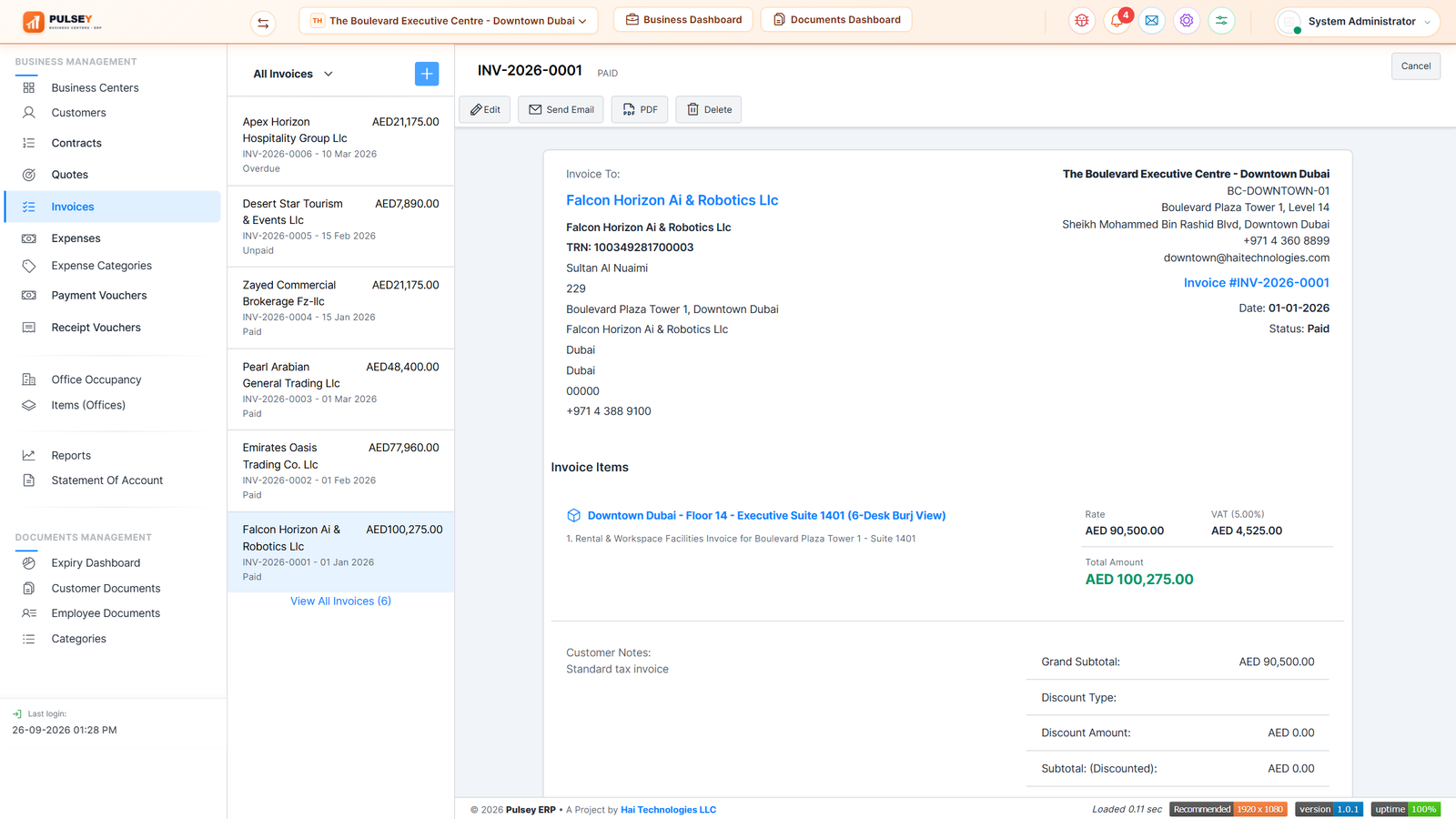Click the Expiry Dashboard icon
This screenshot has height=819, width=1456.
pos(29,563)
